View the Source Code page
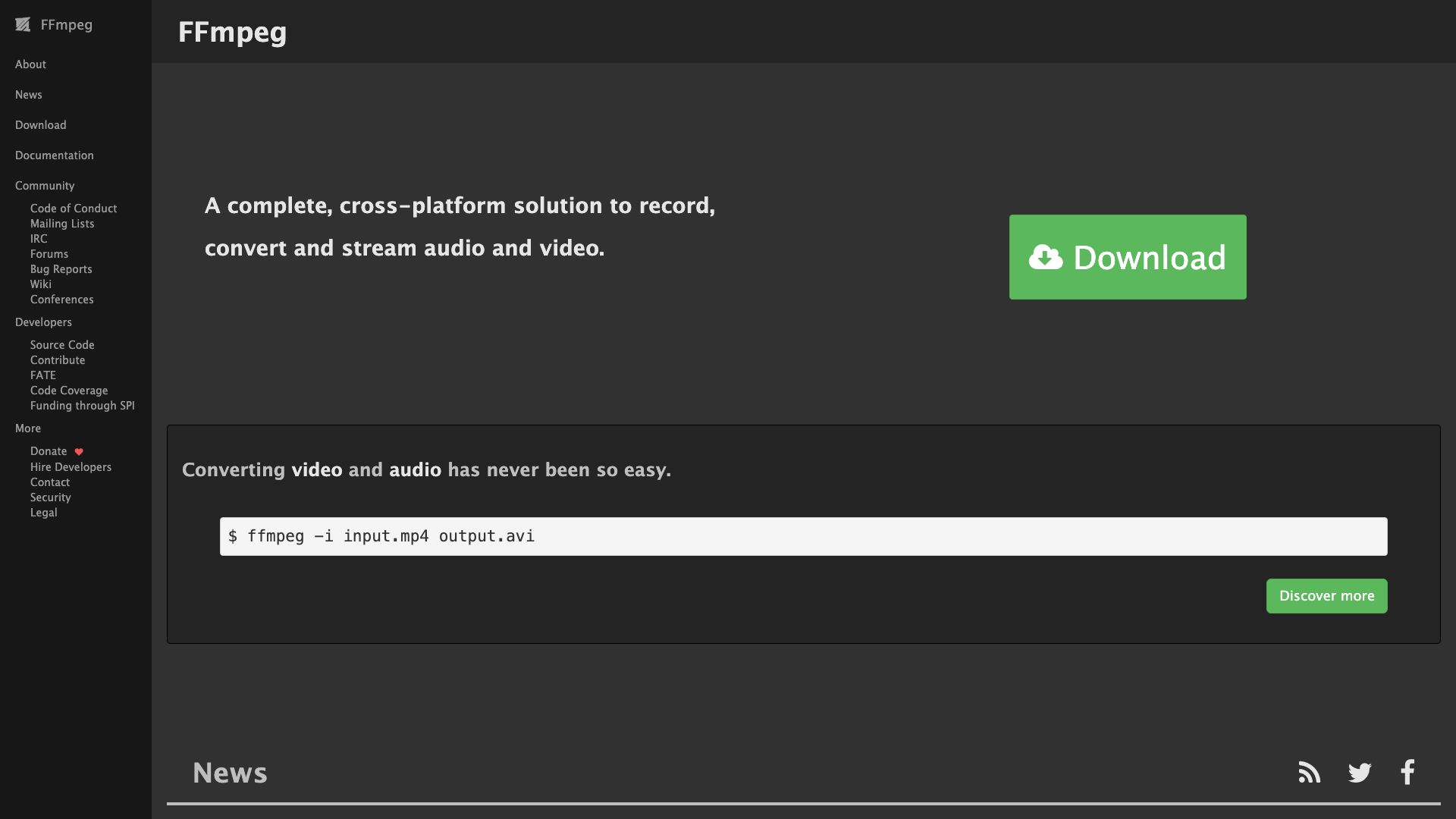 pos(61,344)
